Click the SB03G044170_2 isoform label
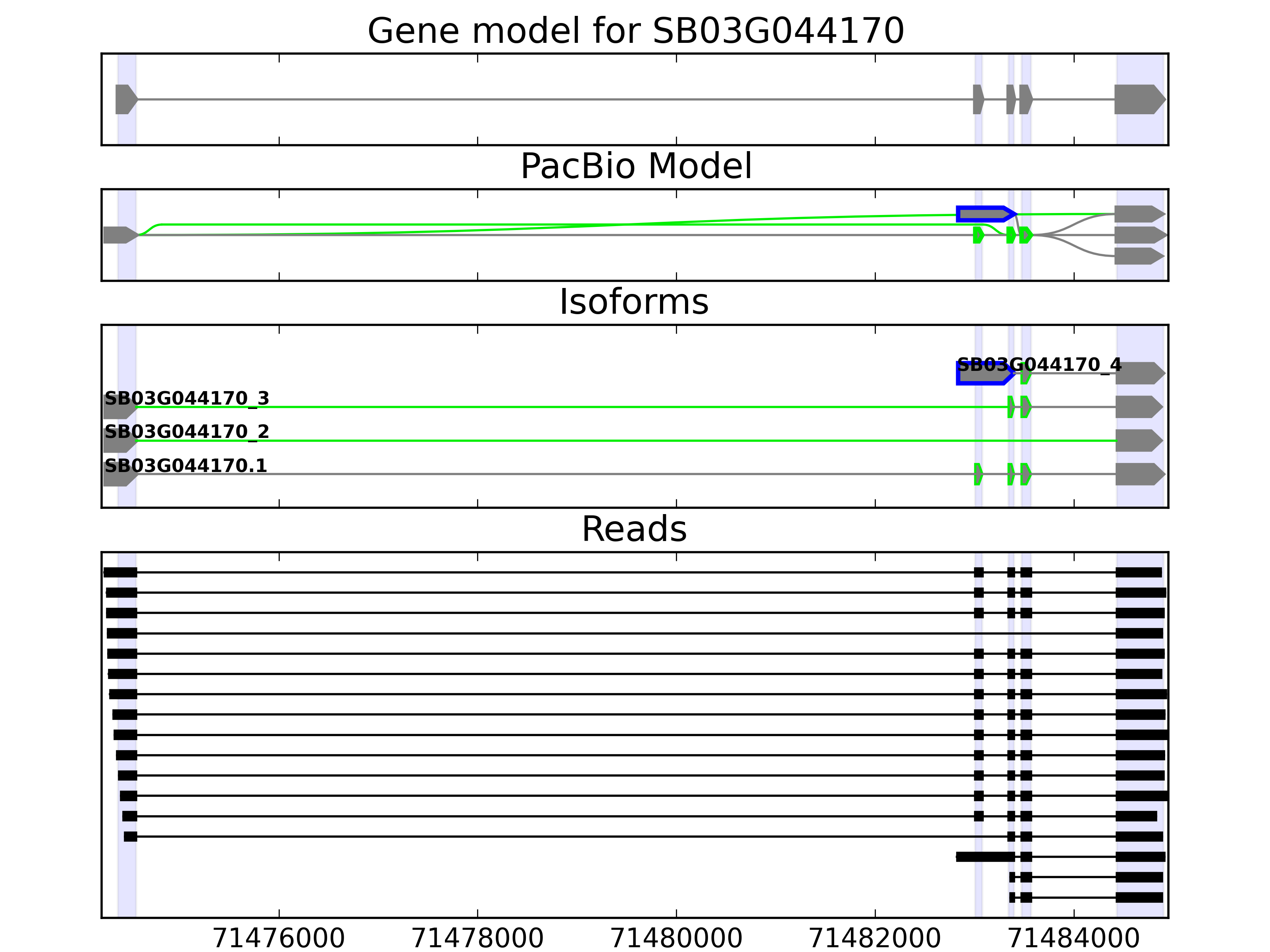Image resolution: width=1270 pixels, height=952 pixels. click(x=187, y=432)
